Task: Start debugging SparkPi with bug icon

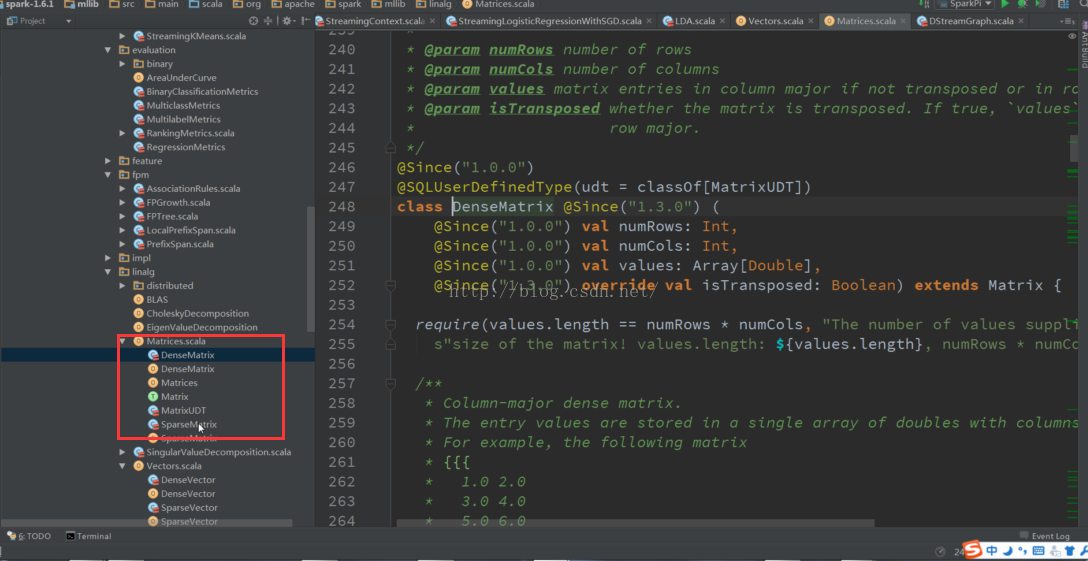Action: 1023,3
